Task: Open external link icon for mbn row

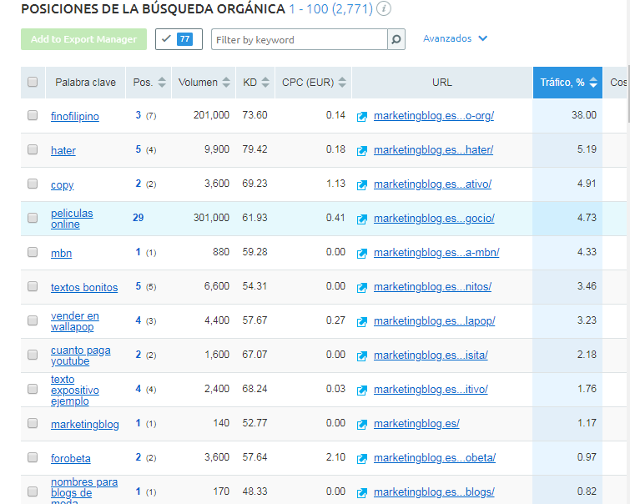Action: point(362,253)
